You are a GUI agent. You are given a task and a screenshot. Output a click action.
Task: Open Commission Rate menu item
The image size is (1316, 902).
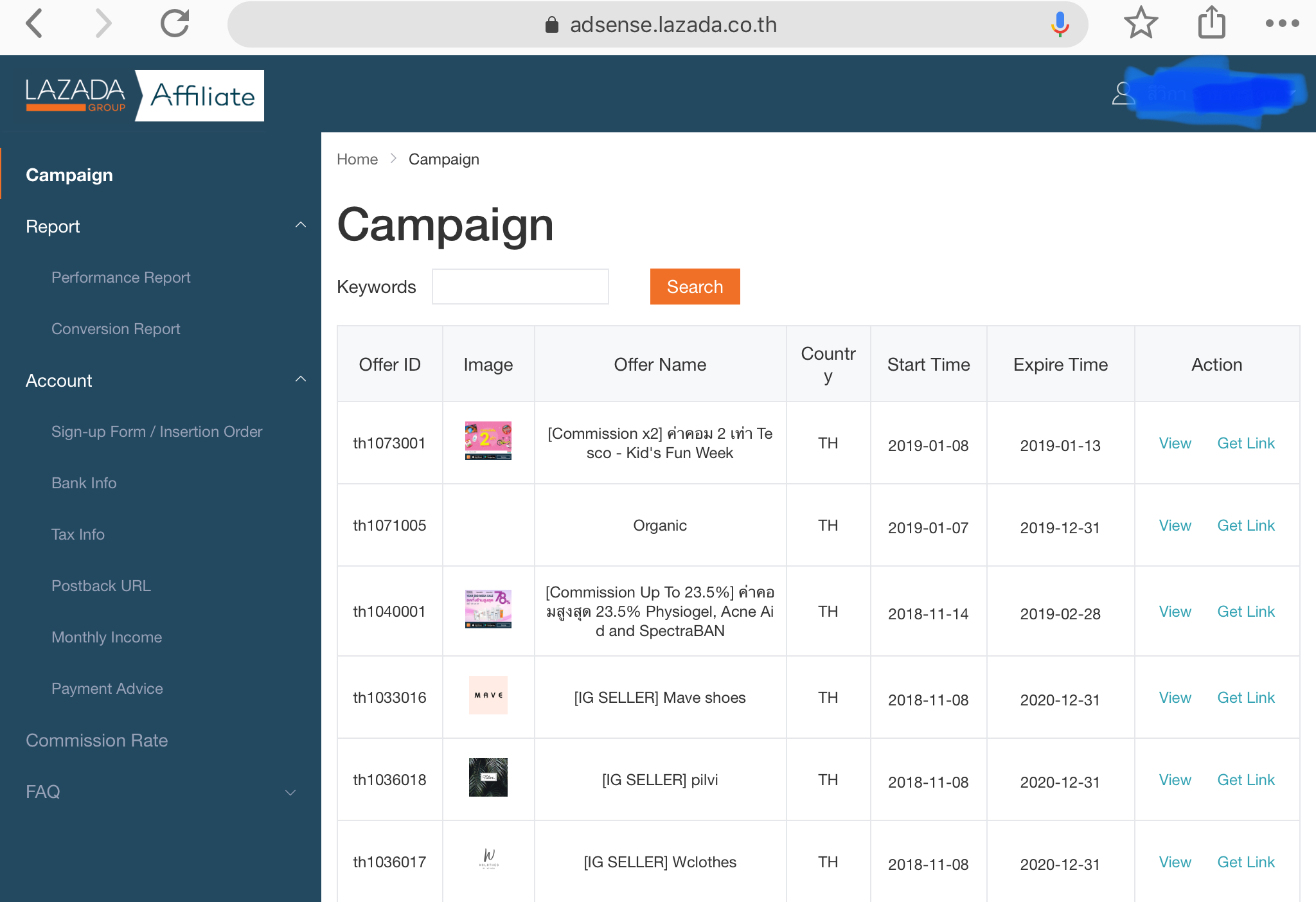(96, 740)
